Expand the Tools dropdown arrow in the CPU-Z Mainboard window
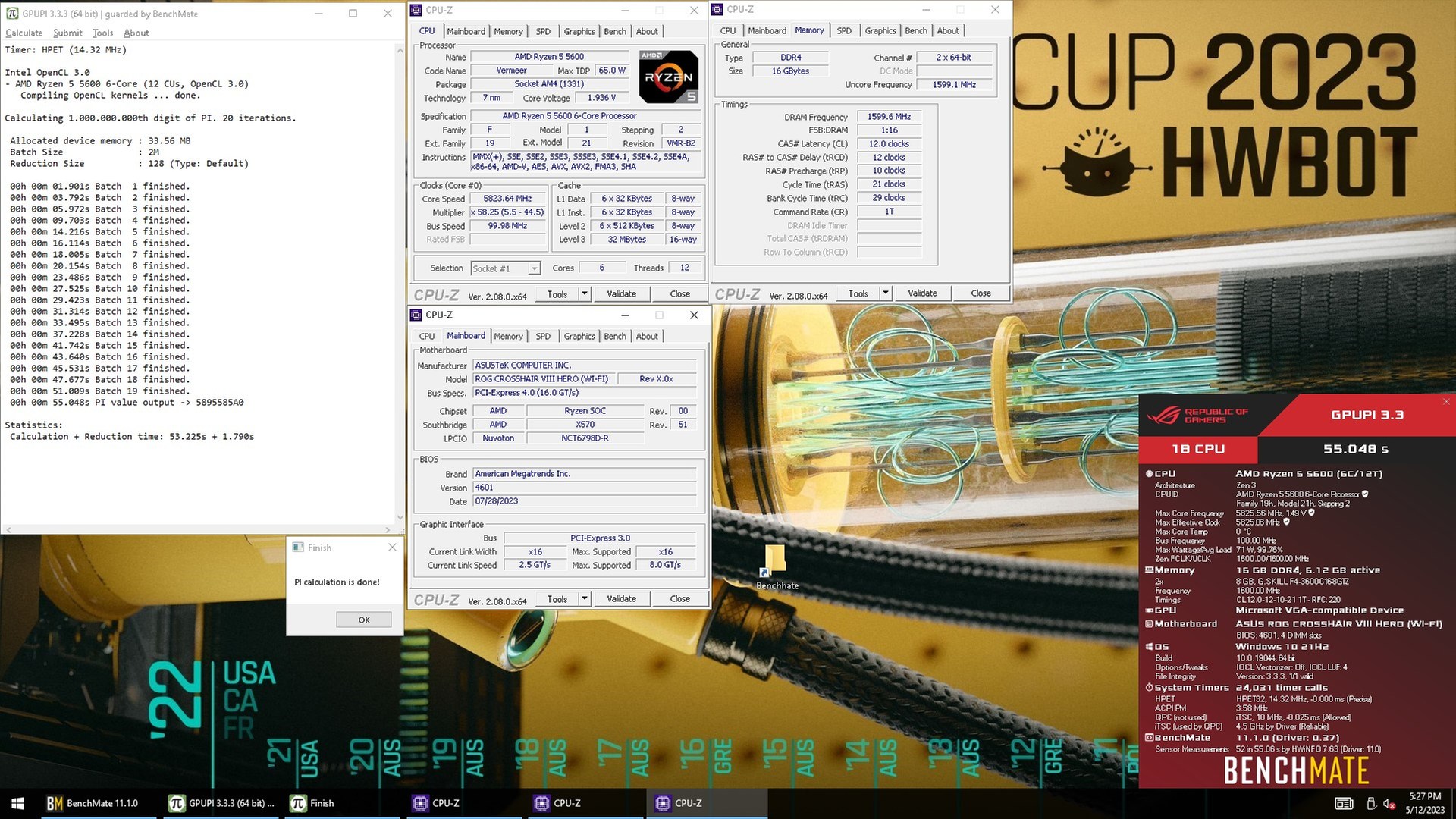The image size is (1456, 819). (x=584, y=598)
